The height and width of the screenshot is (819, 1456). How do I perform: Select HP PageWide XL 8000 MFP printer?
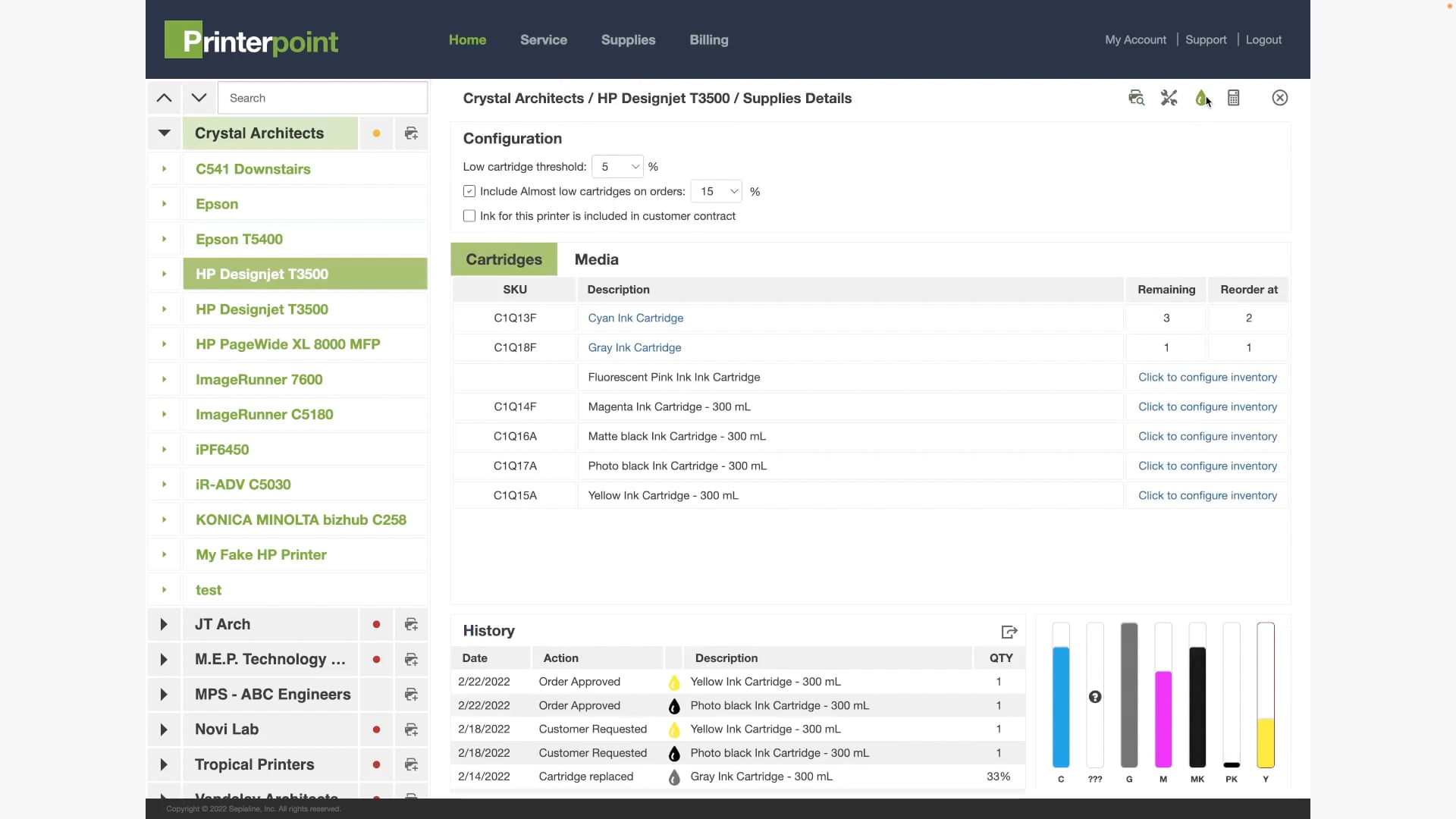click(x=305, y=344)
